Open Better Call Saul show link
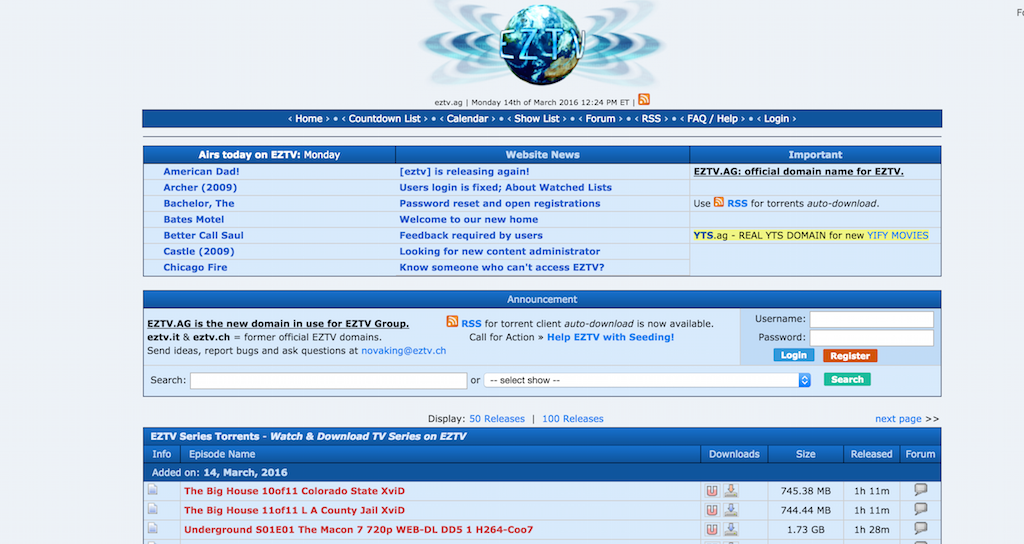Screen dimensions: 1024x544 203,235
